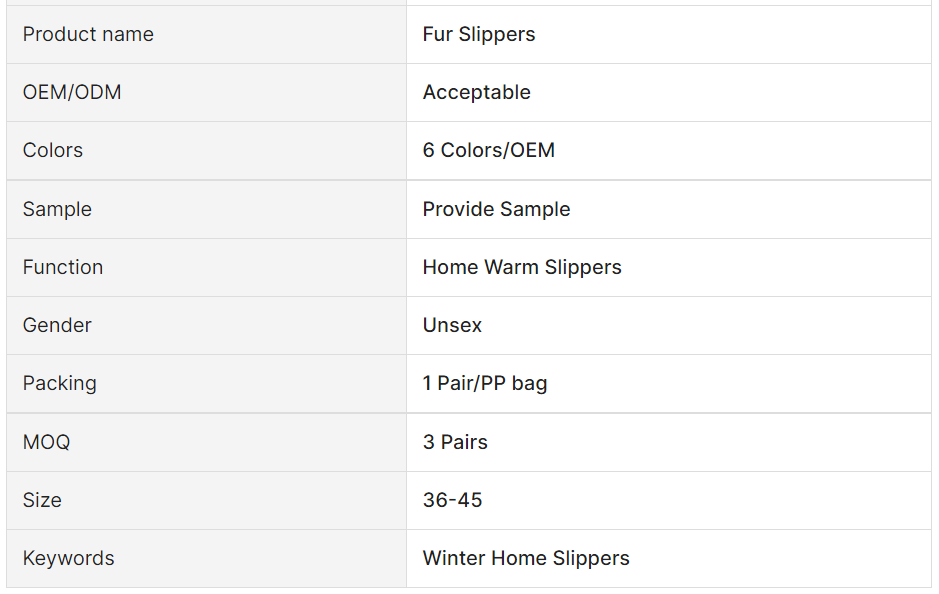This screenshot has height=594, width=939.
Task: Select the 'Unsex' gender value
Action: coord(452,325)
